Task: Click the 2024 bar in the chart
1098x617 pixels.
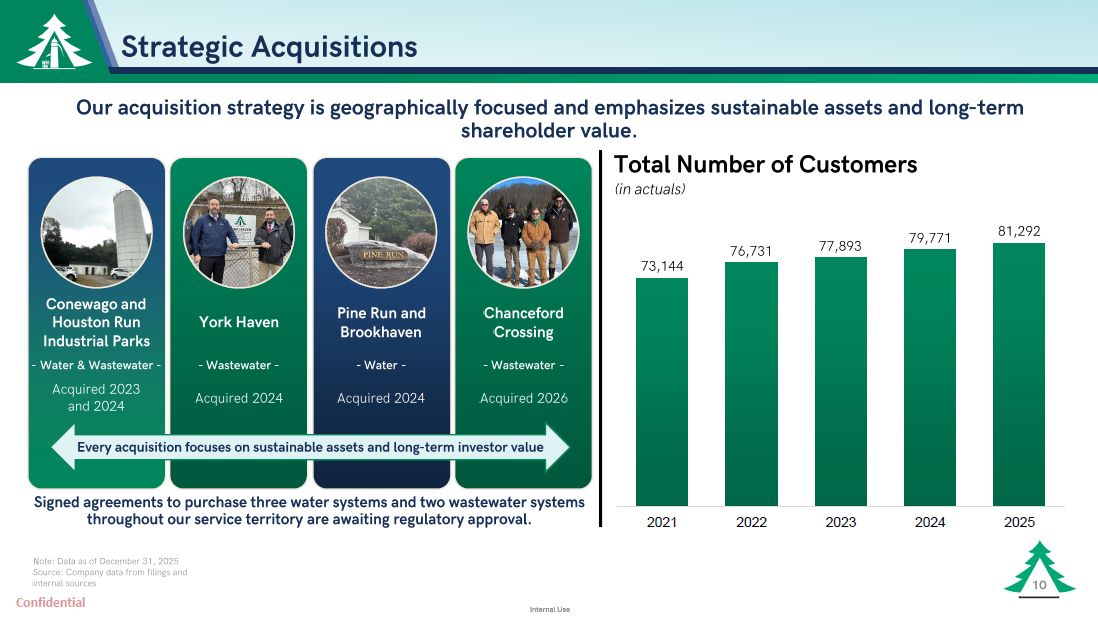Action: pyautogui.click(x=930, y=376)
